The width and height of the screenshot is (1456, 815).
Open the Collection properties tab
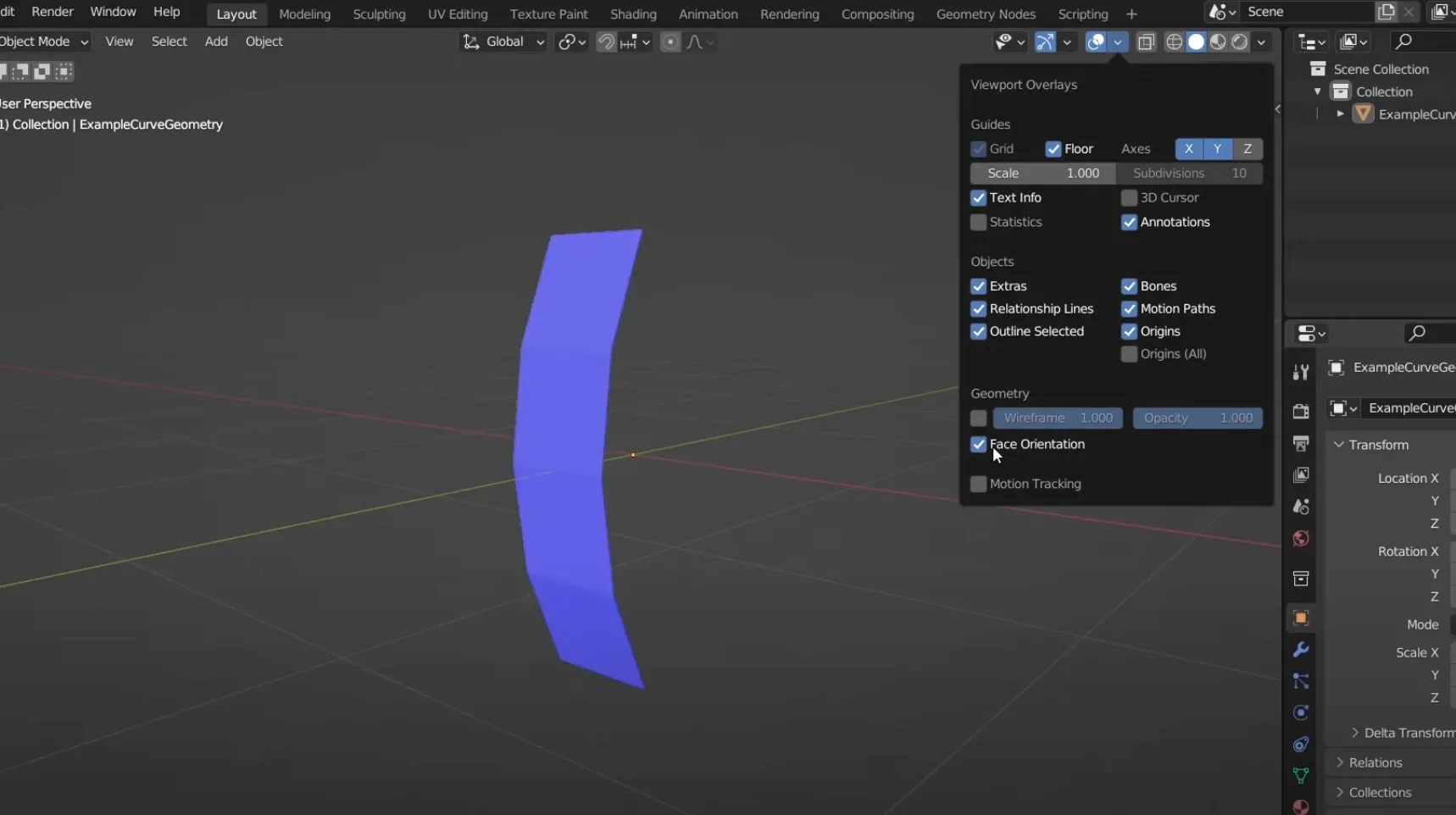pos(1301,579)
